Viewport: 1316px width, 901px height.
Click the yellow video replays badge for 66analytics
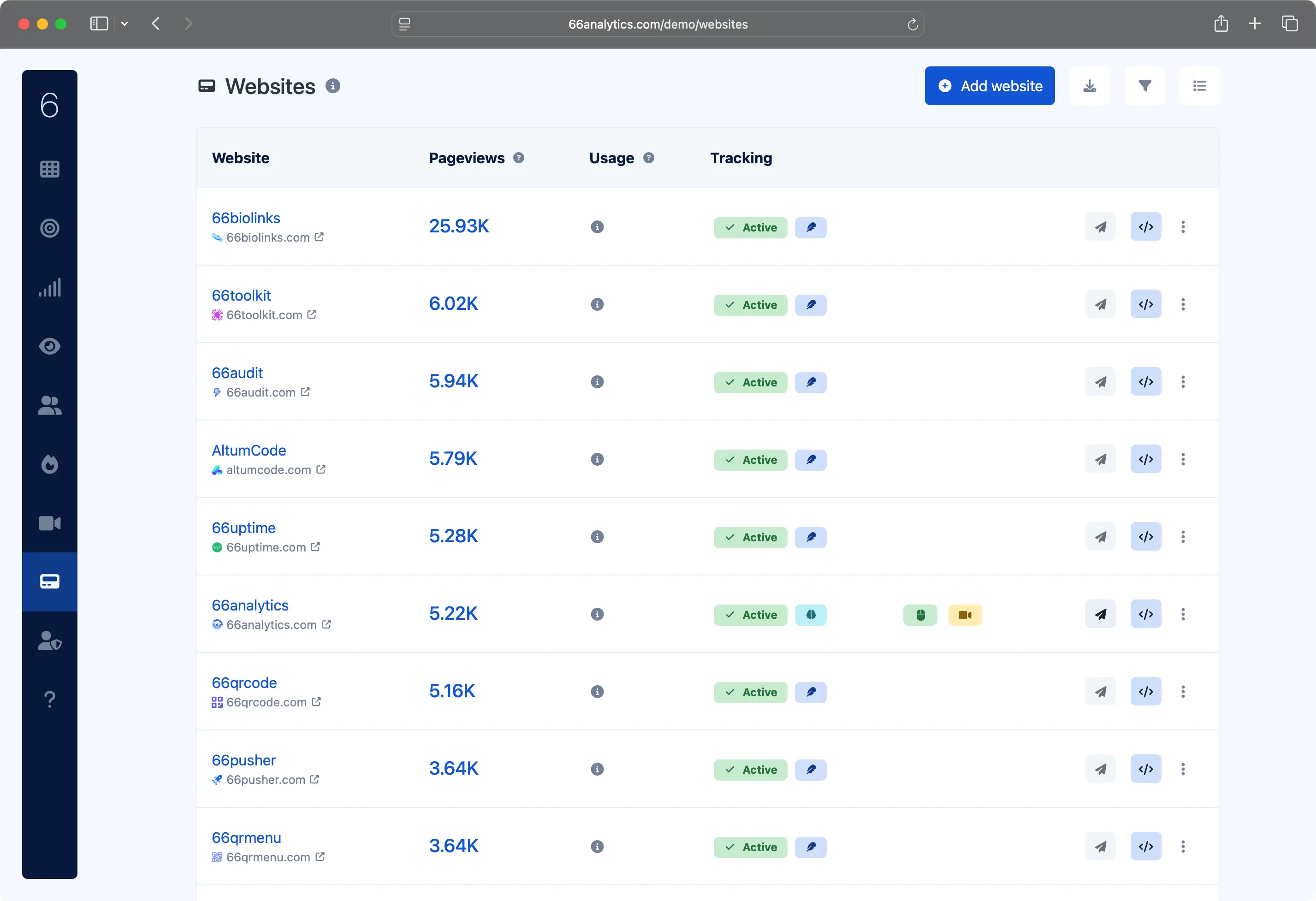pyautogui.click(x=965, y=615)
